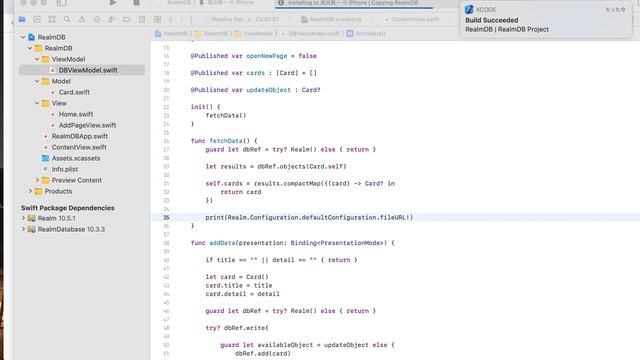Viewport: 640px width, 360px height.
Task: Click '@Published var openNewPage = false' line
Action: tap(253, 56)
